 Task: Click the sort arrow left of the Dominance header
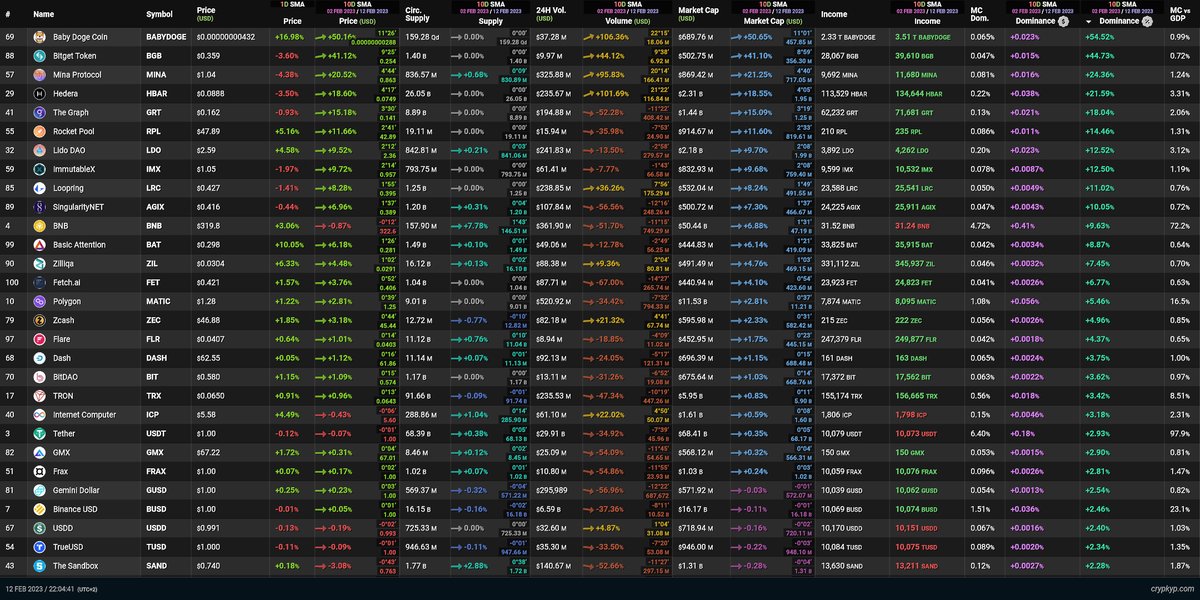[1088, 20]
